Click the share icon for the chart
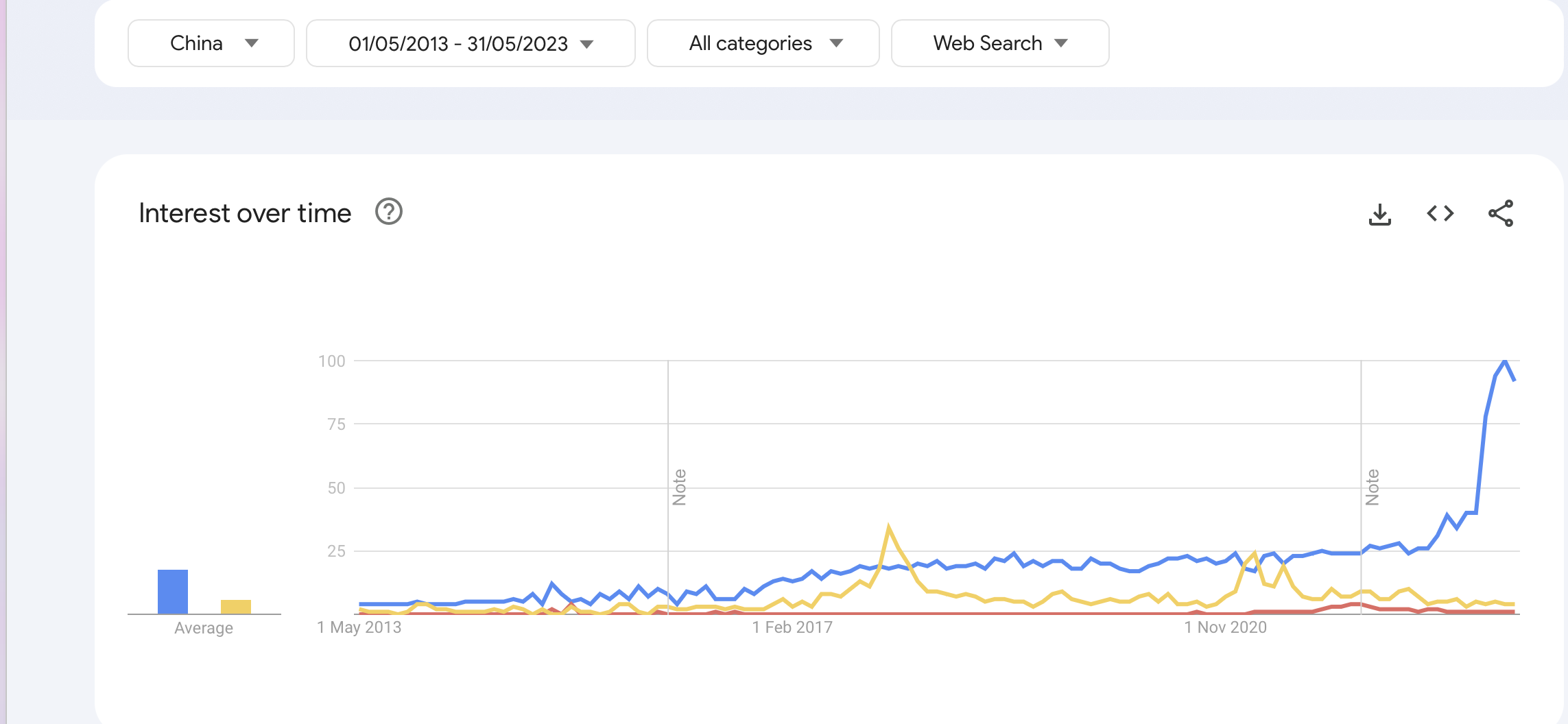Viewport: 1568px width, 724px height. click(x=1500, y=214)
